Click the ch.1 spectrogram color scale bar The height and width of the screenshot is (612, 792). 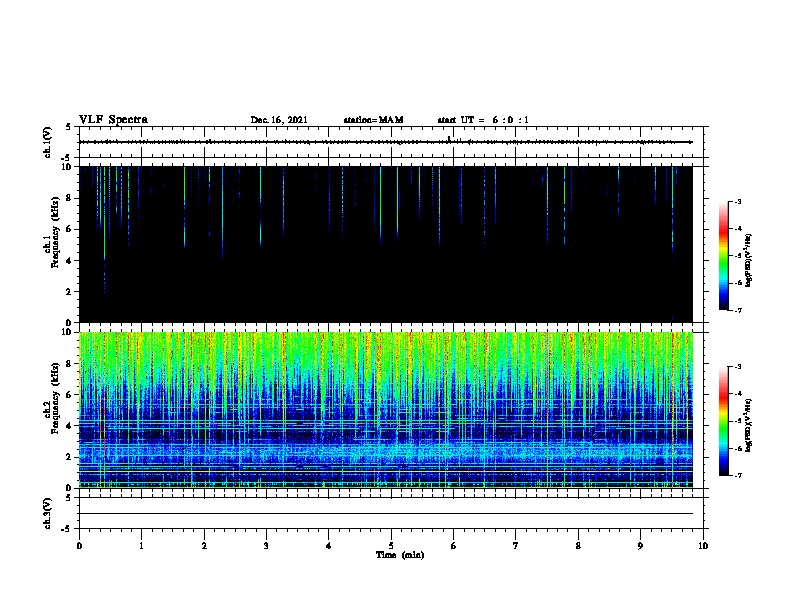(724, 256)
